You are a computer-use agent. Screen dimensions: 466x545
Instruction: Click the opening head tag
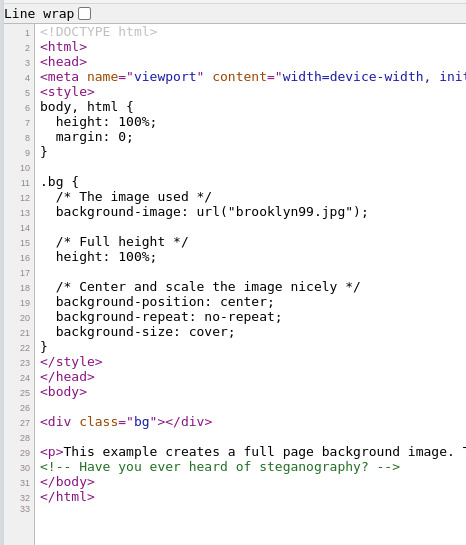(63, 62)
